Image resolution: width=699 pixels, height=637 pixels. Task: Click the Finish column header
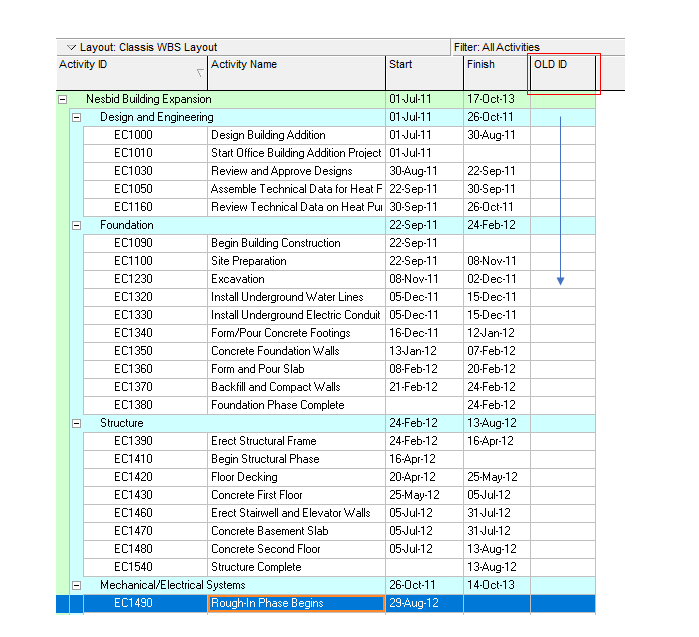point(497,73)
